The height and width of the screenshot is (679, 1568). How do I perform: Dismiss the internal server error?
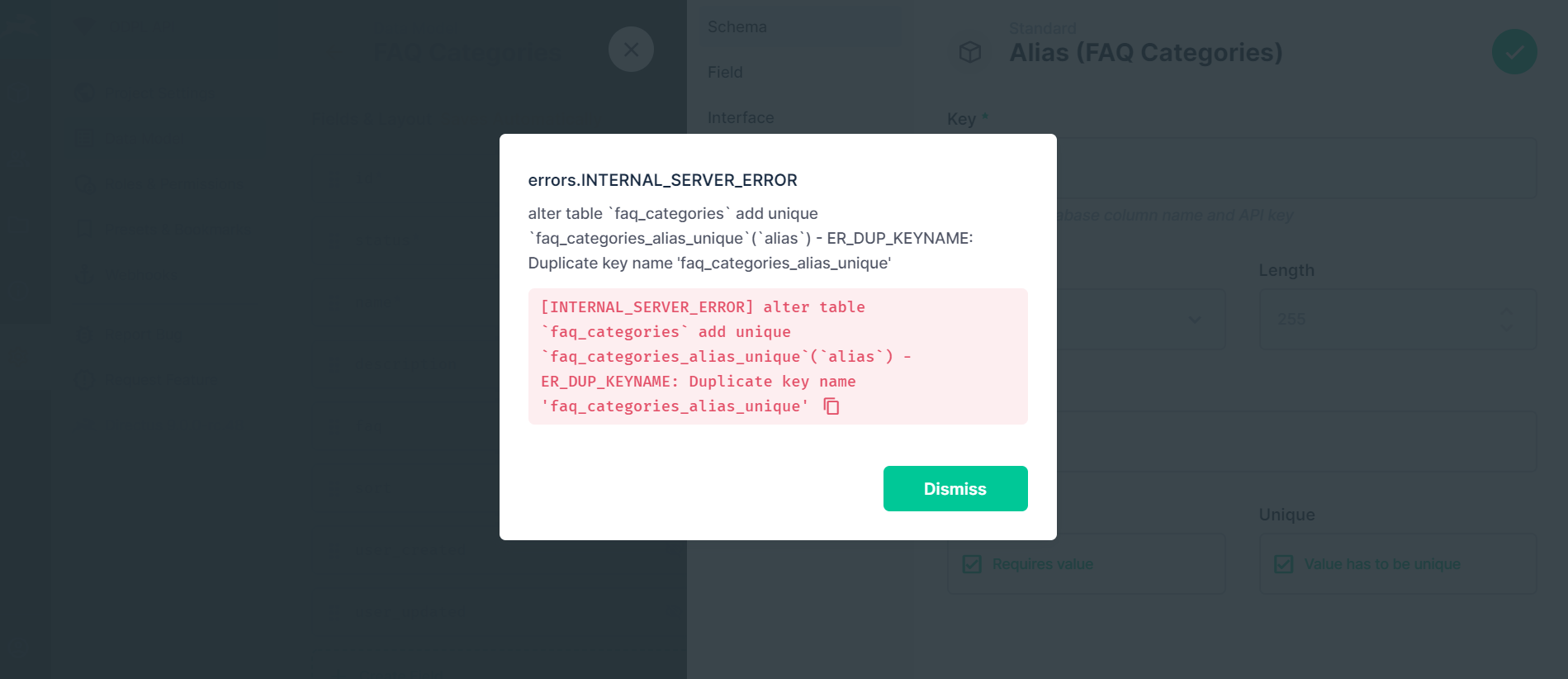[x=955, y=488]
